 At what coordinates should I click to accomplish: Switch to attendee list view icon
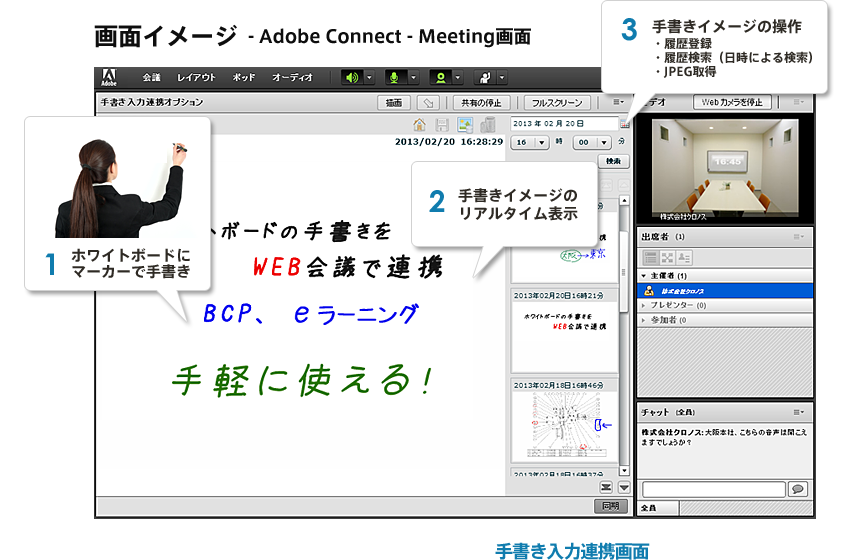pyautogui.click(x=651, y=258)
